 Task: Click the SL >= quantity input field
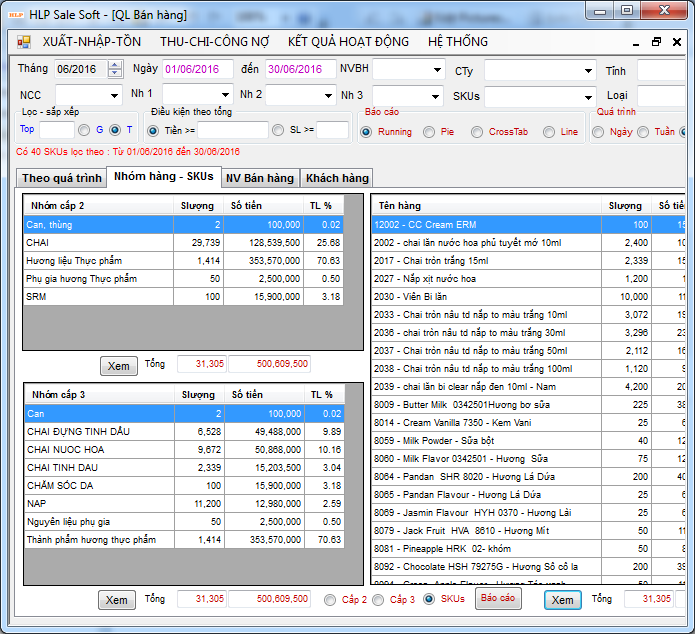[332, 130]
